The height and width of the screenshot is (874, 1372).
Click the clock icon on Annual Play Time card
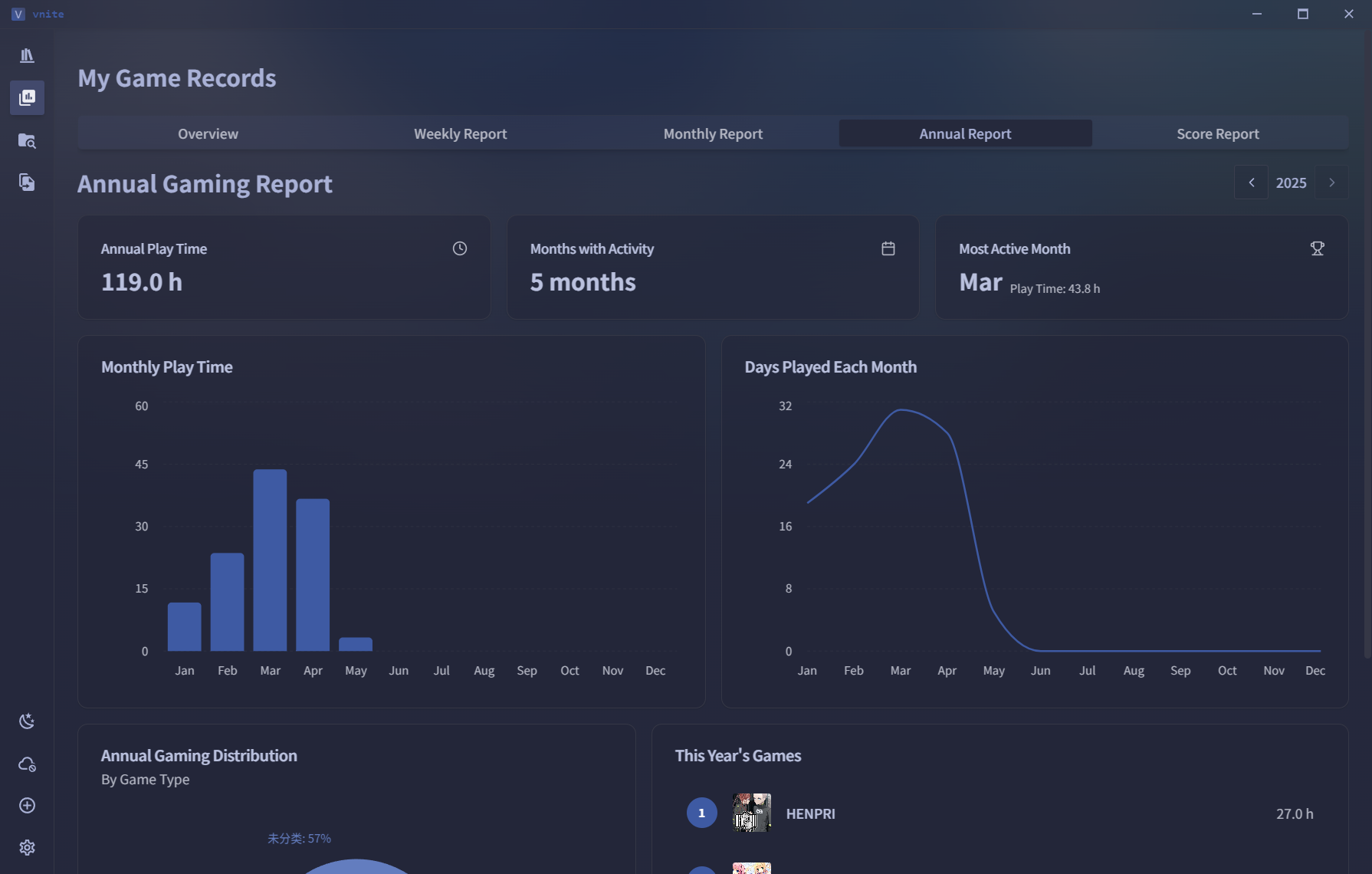coord(460,248)
